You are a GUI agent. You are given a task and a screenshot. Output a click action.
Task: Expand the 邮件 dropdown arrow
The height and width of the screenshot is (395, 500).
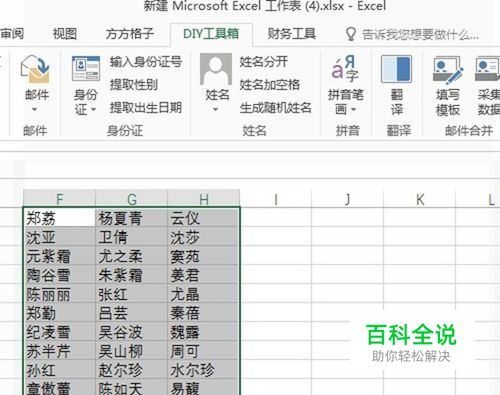click(x=35, y=109)
